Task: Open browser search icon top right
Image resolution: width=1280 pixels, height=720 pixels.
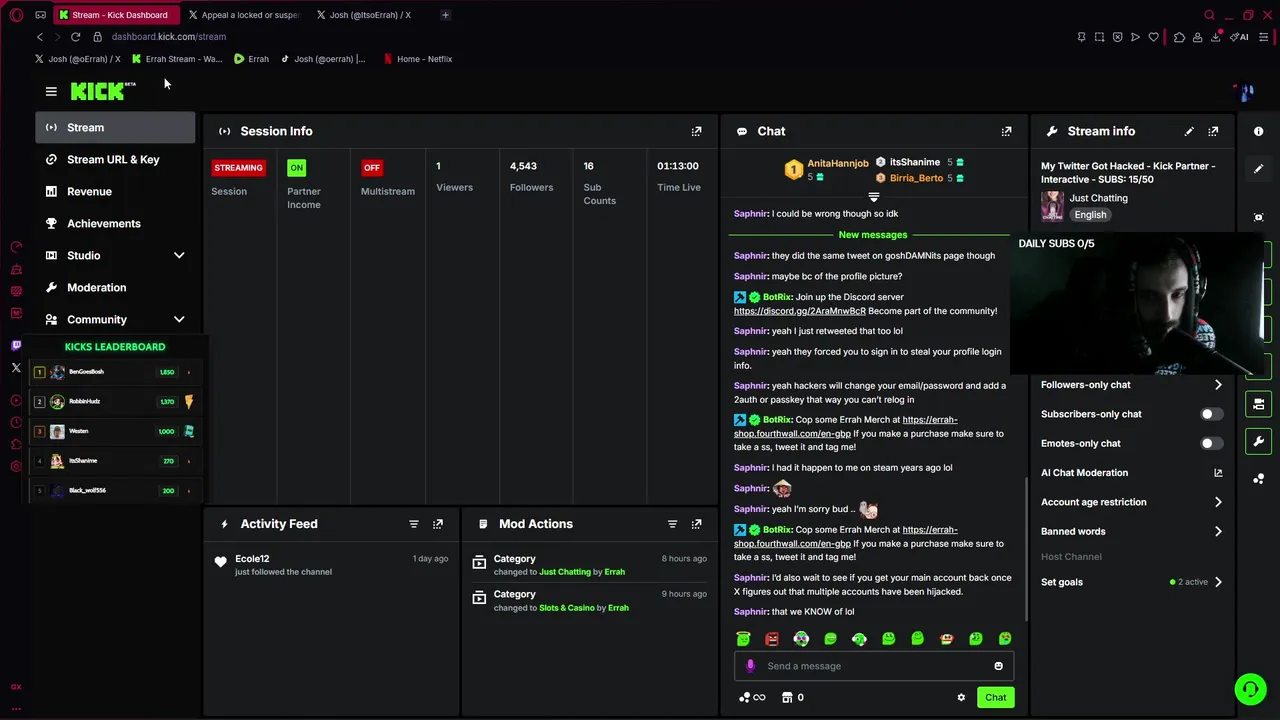Action: point(1209,15)
